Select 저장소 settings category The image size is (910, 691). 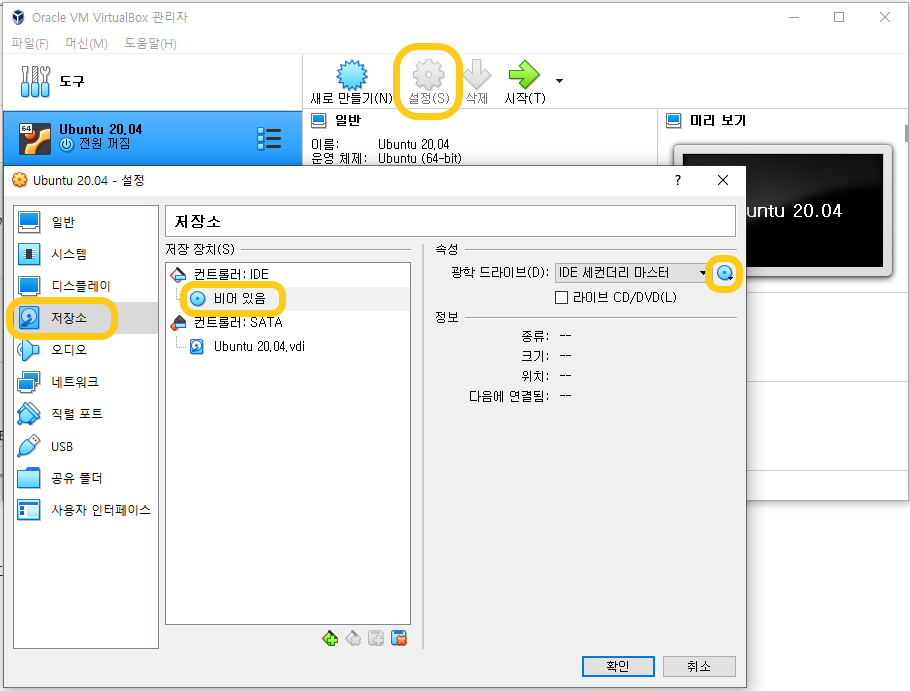pos(86,317)
